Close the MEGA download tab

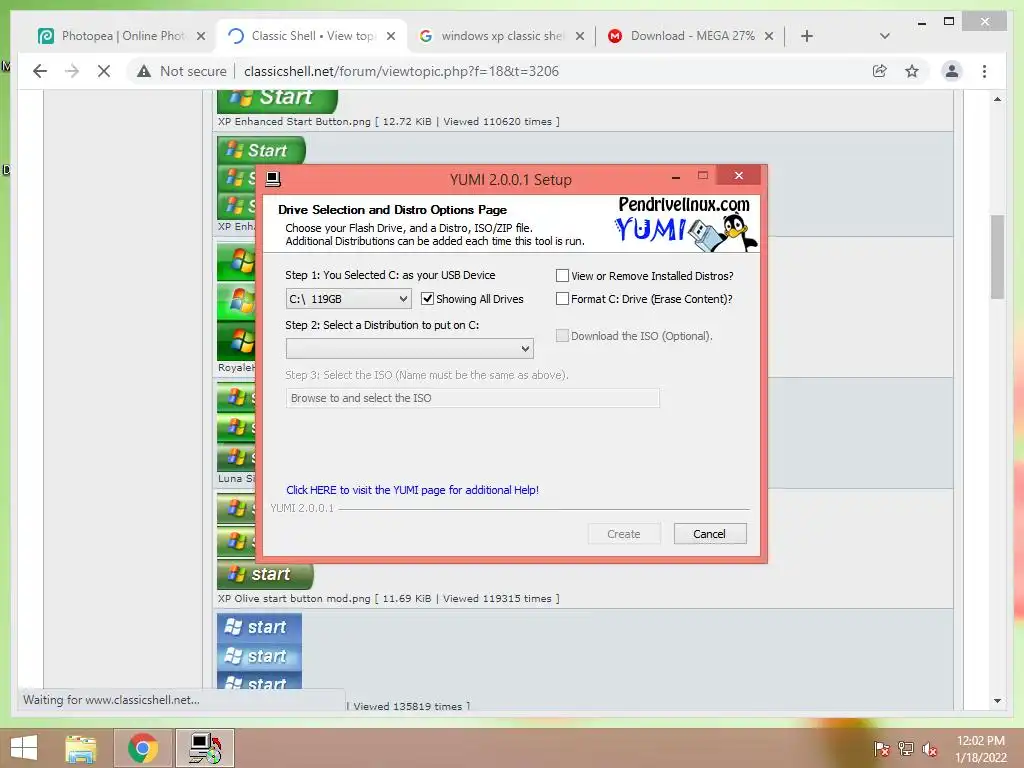point(769,36)
